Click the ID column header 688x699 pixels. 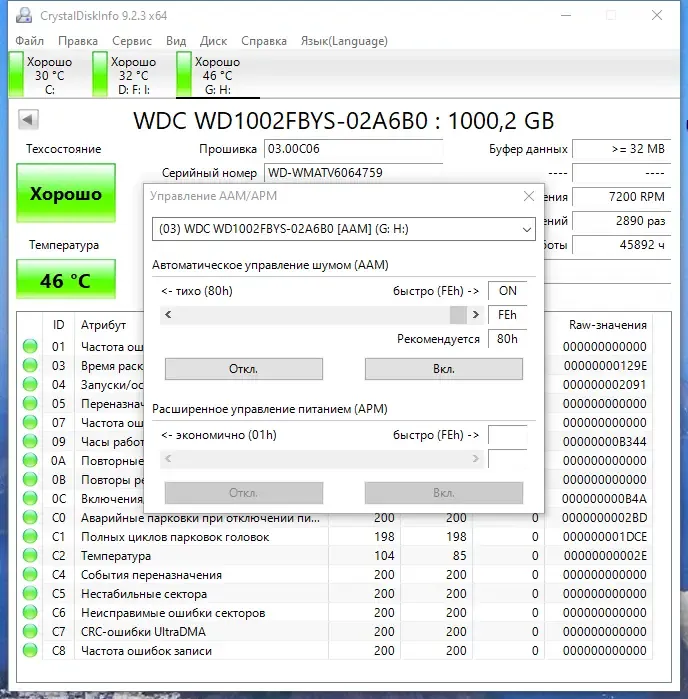pyautogui.click(x=58, y=325)
